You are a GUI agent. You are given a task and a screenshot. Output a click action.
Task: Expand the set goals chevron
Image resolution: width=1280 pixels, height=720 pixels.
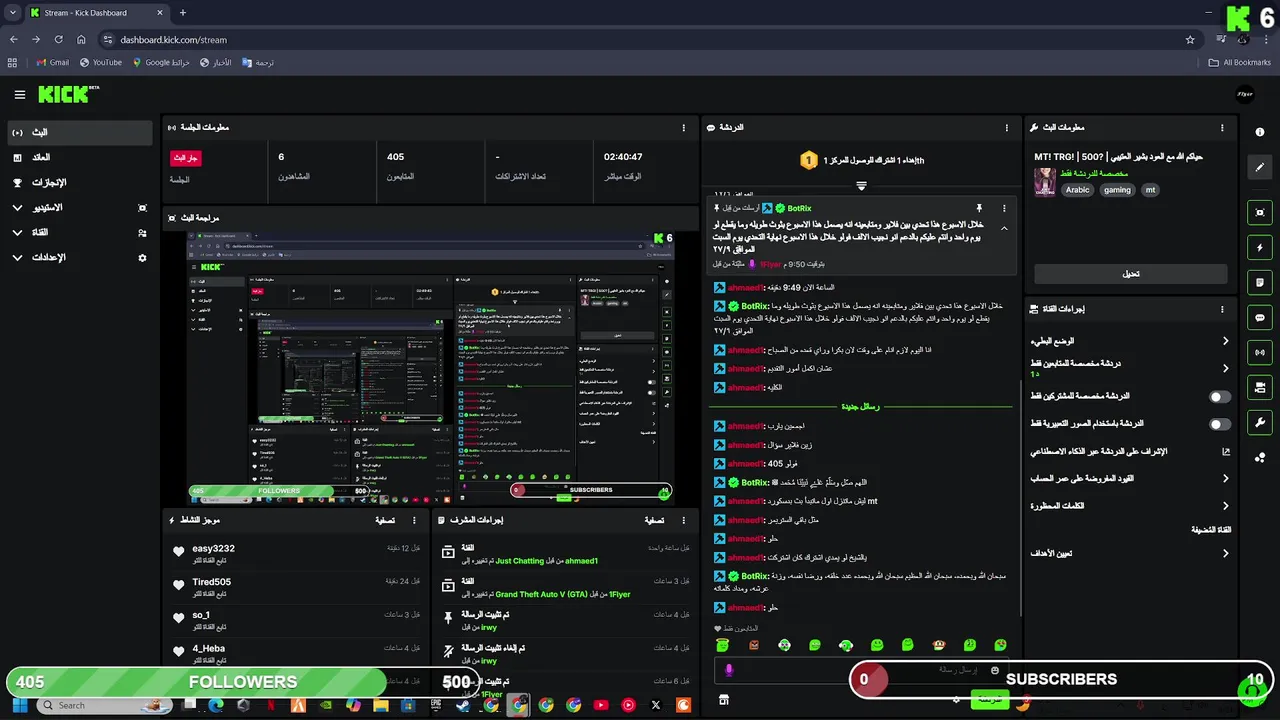click(1225, 553)
